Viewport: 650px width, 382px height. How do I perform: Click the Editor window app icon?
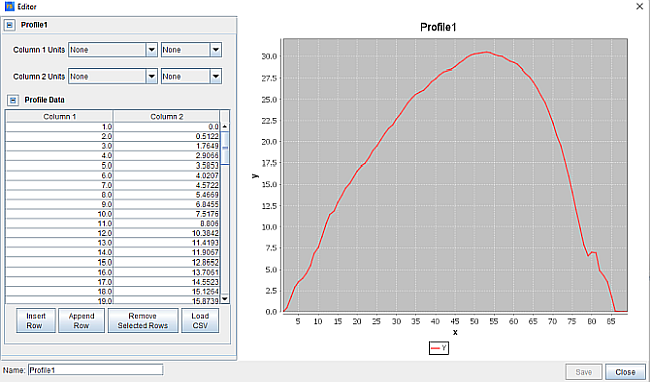tap(9, 6)
